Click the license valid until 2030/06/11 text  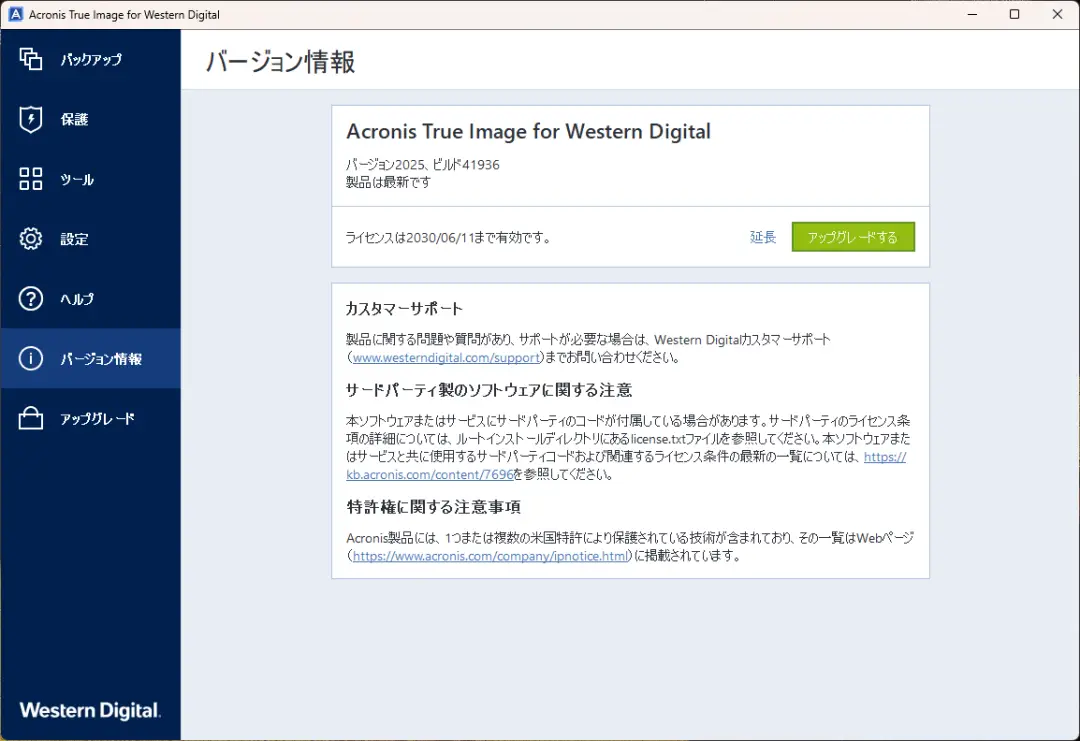coord(448,238)
